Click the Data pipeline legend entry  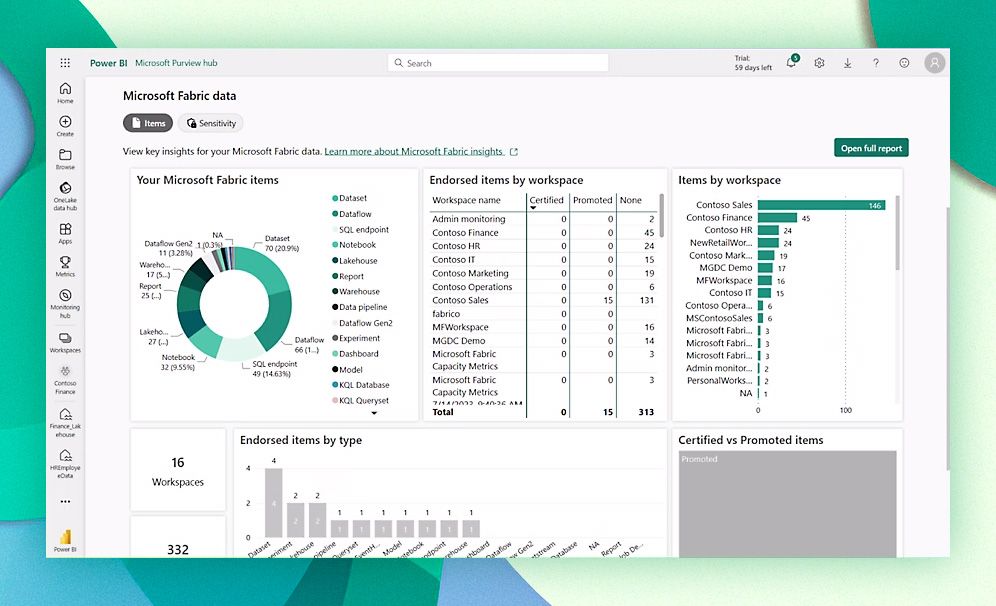coord(360,307)
